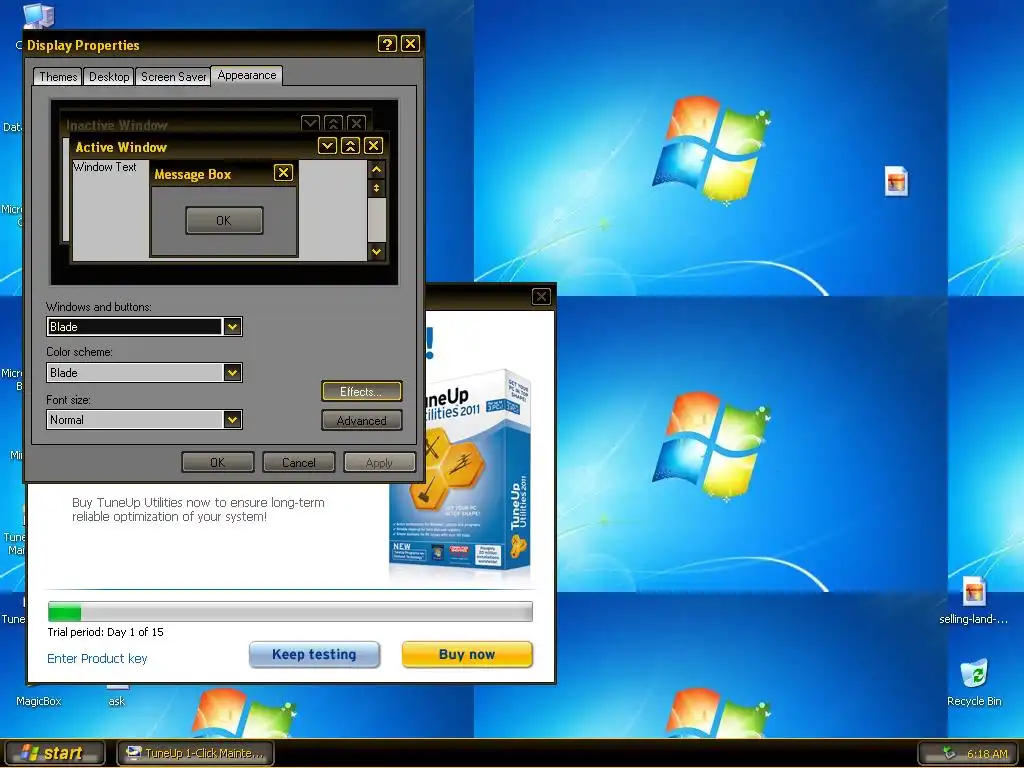
Task: Select TuneUp 1-Click Maintenance taskbar button
Action: click(x=196, y=753)
